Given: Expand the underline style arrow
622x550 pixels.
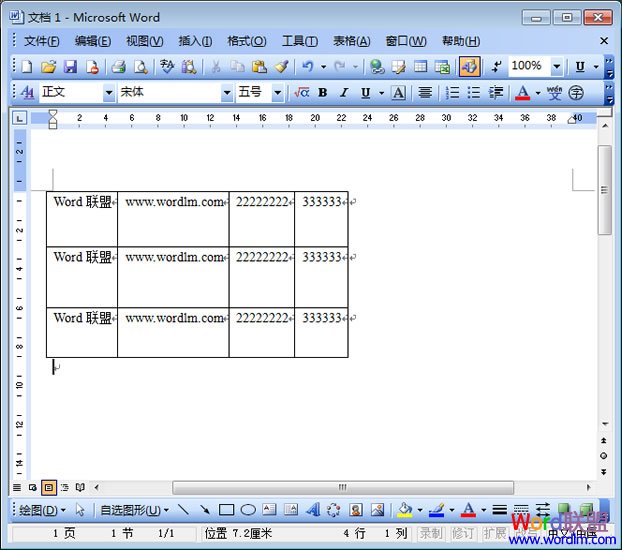Looking at the screenshot, I should (381, 93).
